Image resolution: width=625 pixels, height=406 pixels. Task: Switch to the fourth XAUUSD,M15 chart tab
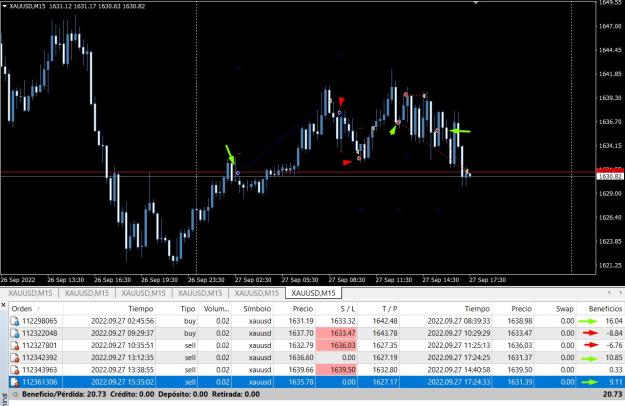pyautogui.click(x=200, y=293)
